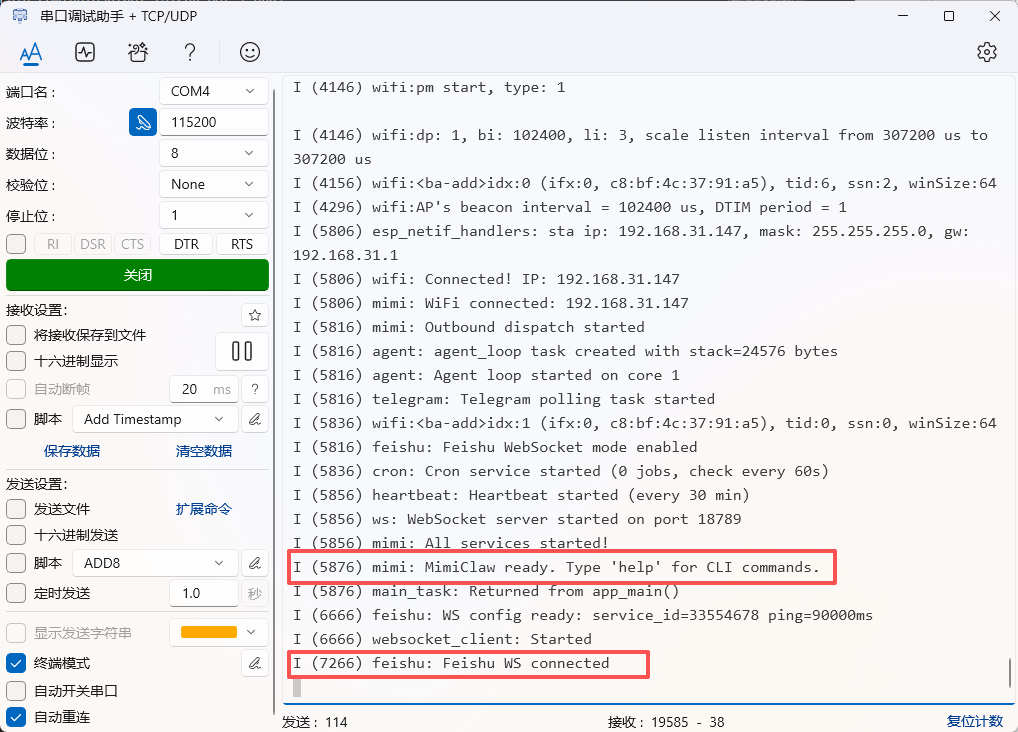Click the green 关闭 port button
Viewport: 1018px width, 732px height.
137,275
